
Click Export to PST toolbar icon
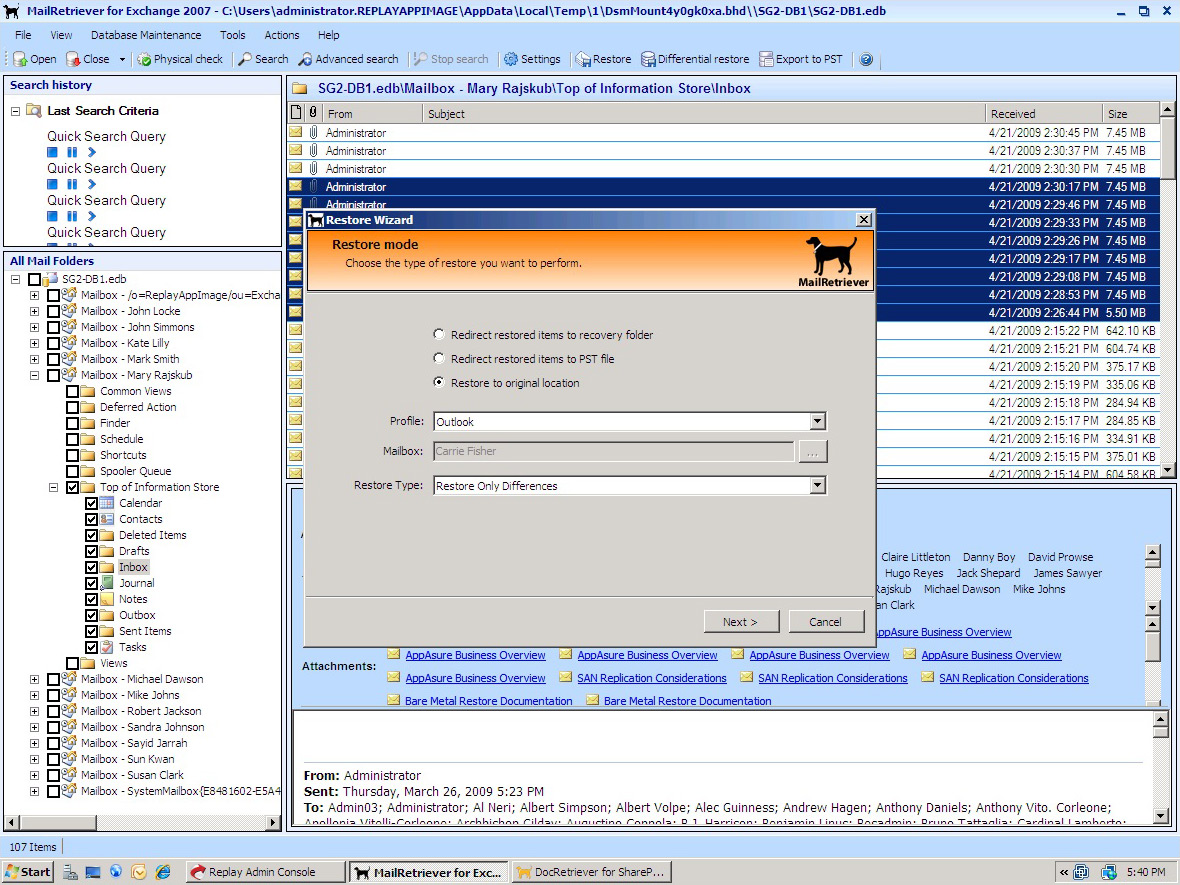pyautogui.click(x=766, y=59)
